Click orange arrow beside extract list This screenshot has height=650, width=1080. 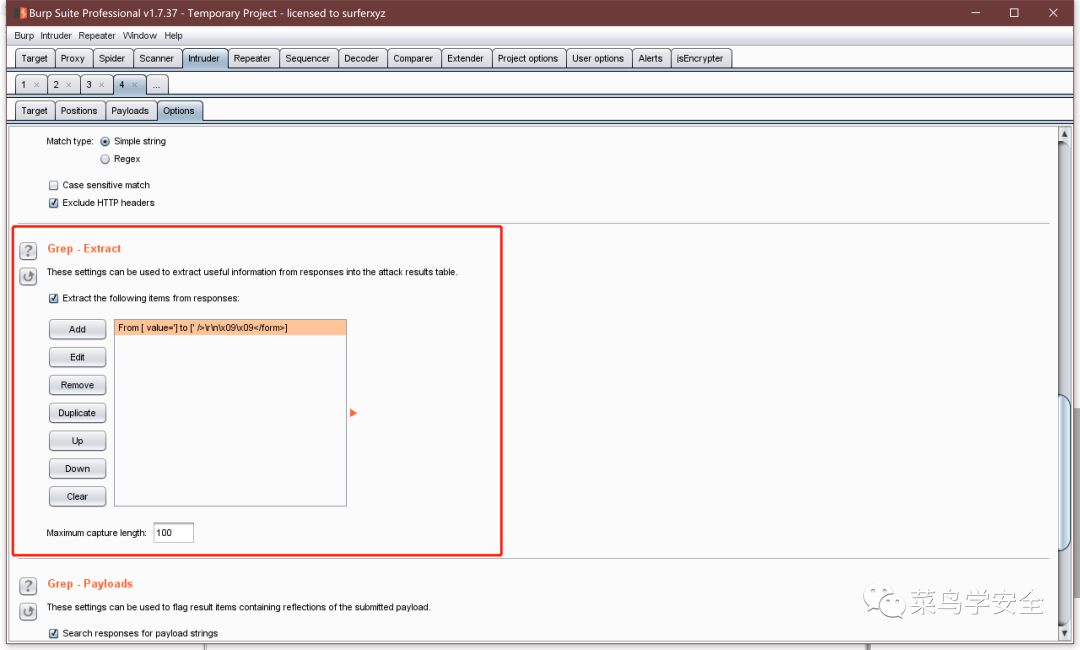[353, 413]
